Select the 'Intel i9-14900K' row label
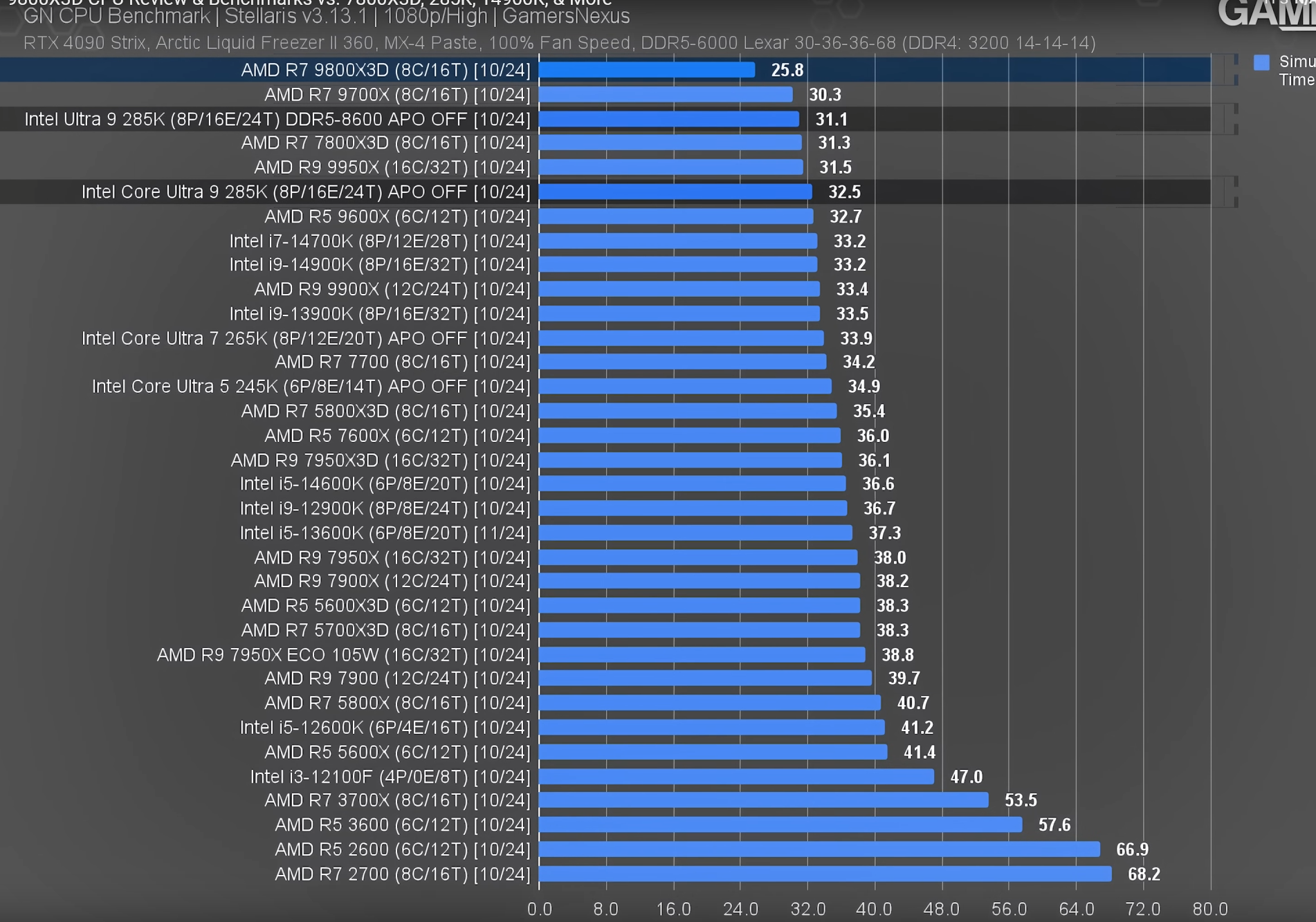 click(x=380, y=265)
